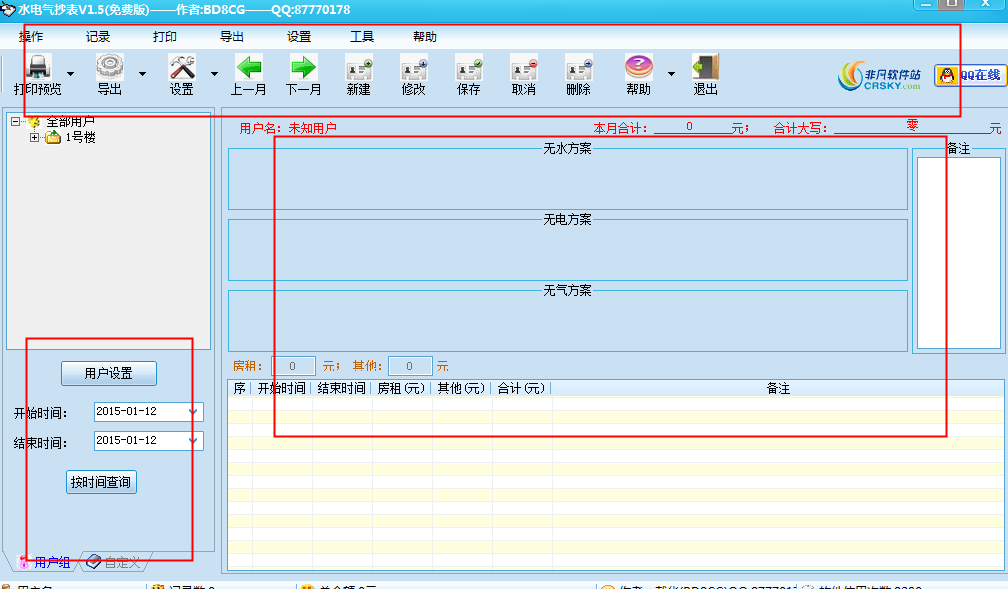Save the record with 保存 icon

click(469, 69)
